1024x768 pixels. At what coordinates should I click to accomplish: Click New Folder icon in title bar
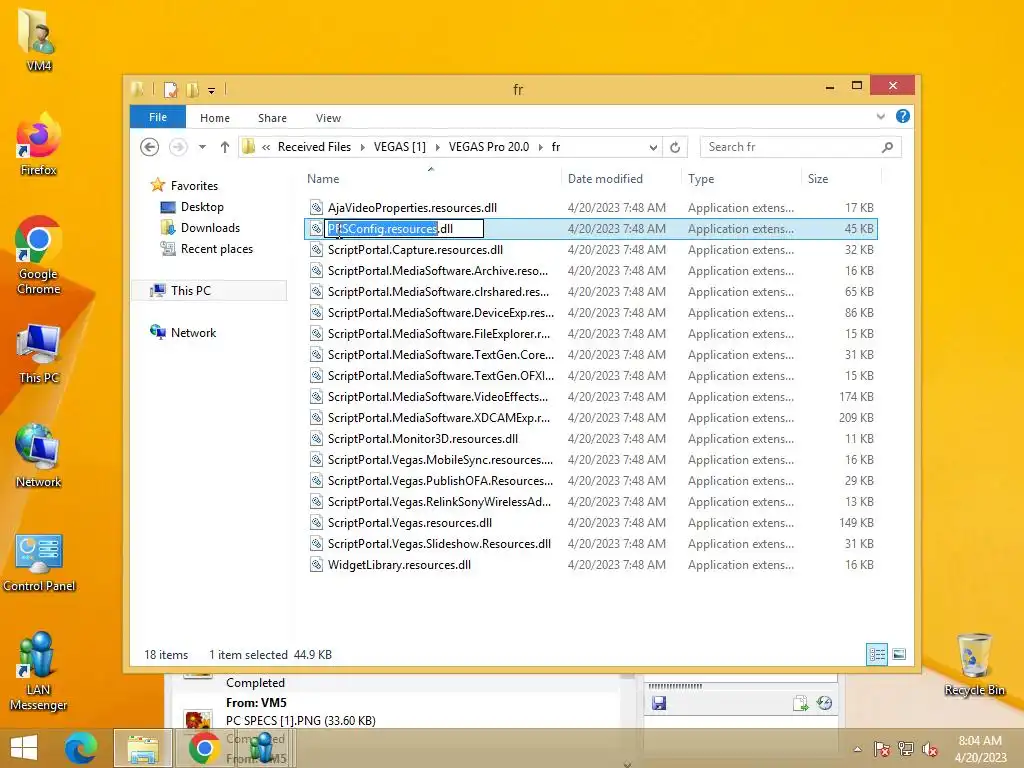click(192, 90)
